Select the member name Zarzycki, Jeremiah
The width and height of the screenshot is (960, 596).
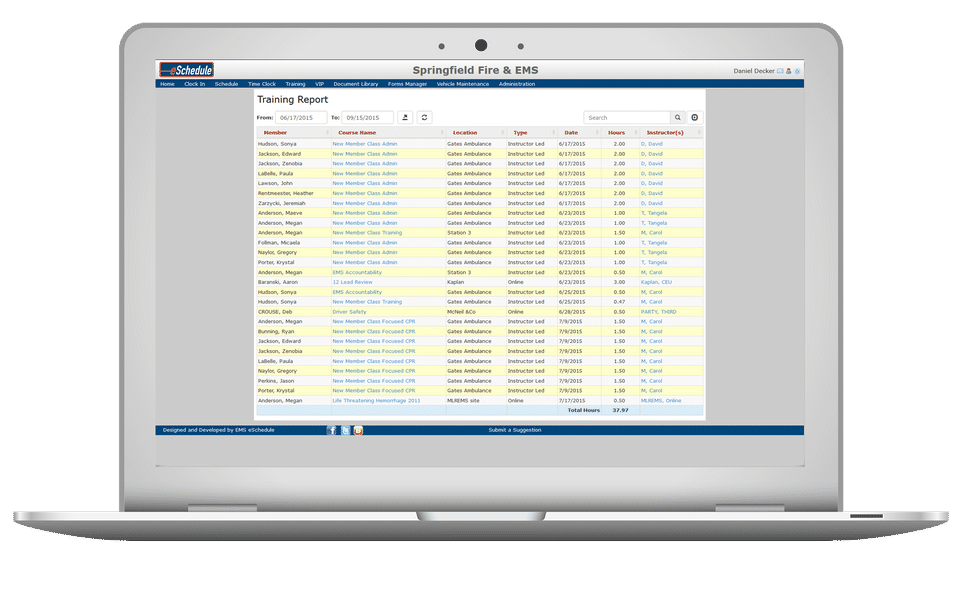tap(282, 203)
